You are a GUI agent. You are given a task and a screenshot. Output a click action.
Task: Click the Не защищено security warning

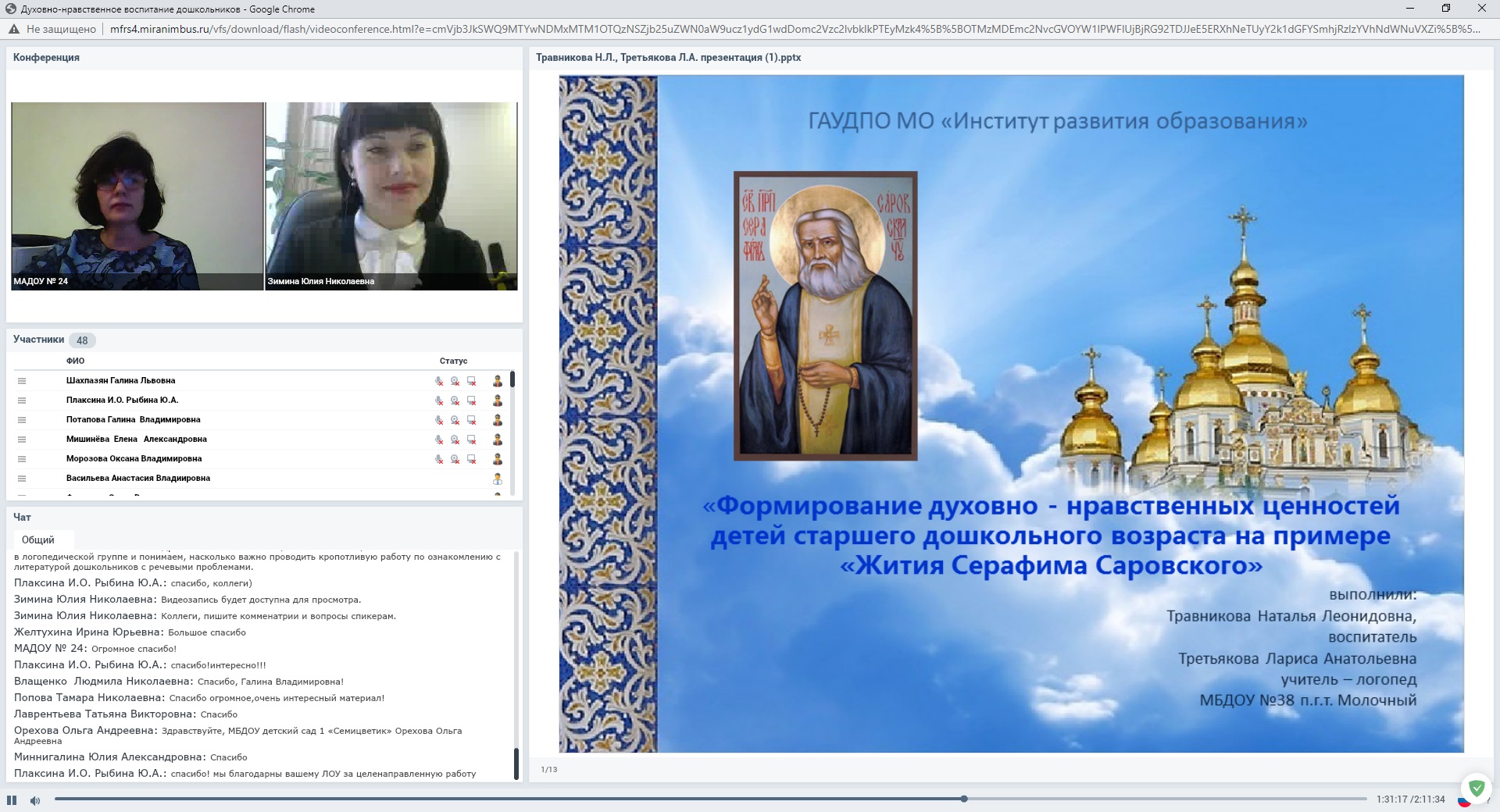click(52, 29)
